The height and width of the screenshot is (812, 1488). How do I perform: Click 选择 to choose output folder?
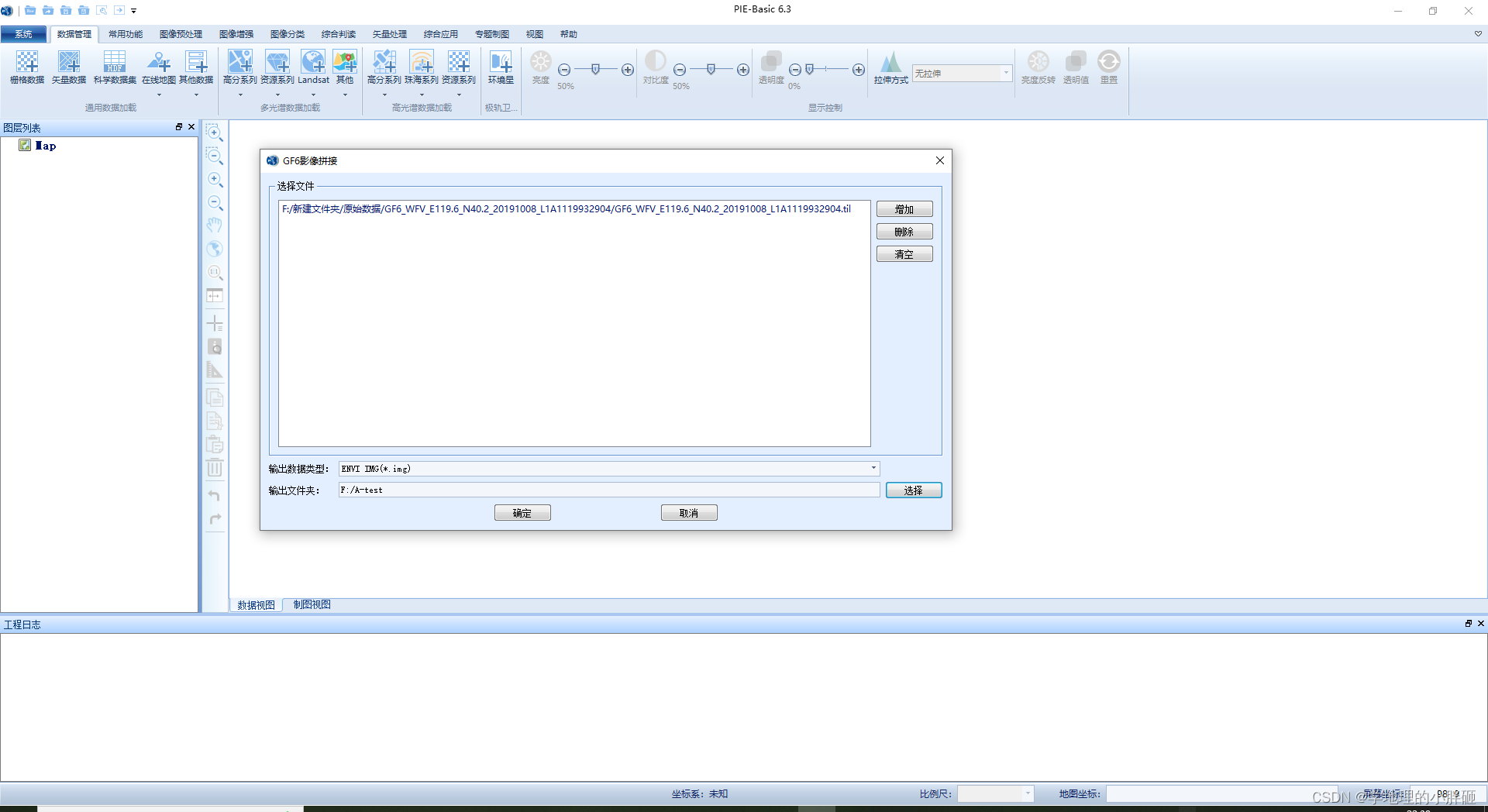(914, 490)
